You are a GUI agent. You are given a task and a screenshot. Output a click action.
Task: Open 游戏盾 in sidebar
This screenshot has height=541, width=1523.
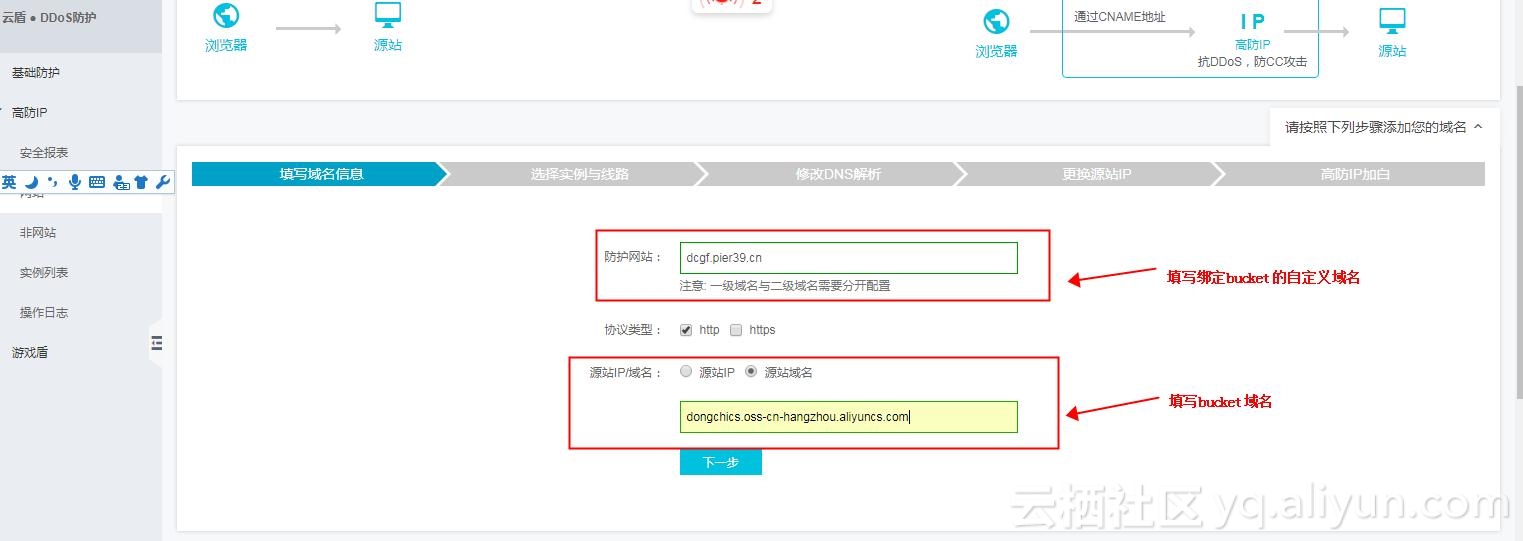pos(30,353)
